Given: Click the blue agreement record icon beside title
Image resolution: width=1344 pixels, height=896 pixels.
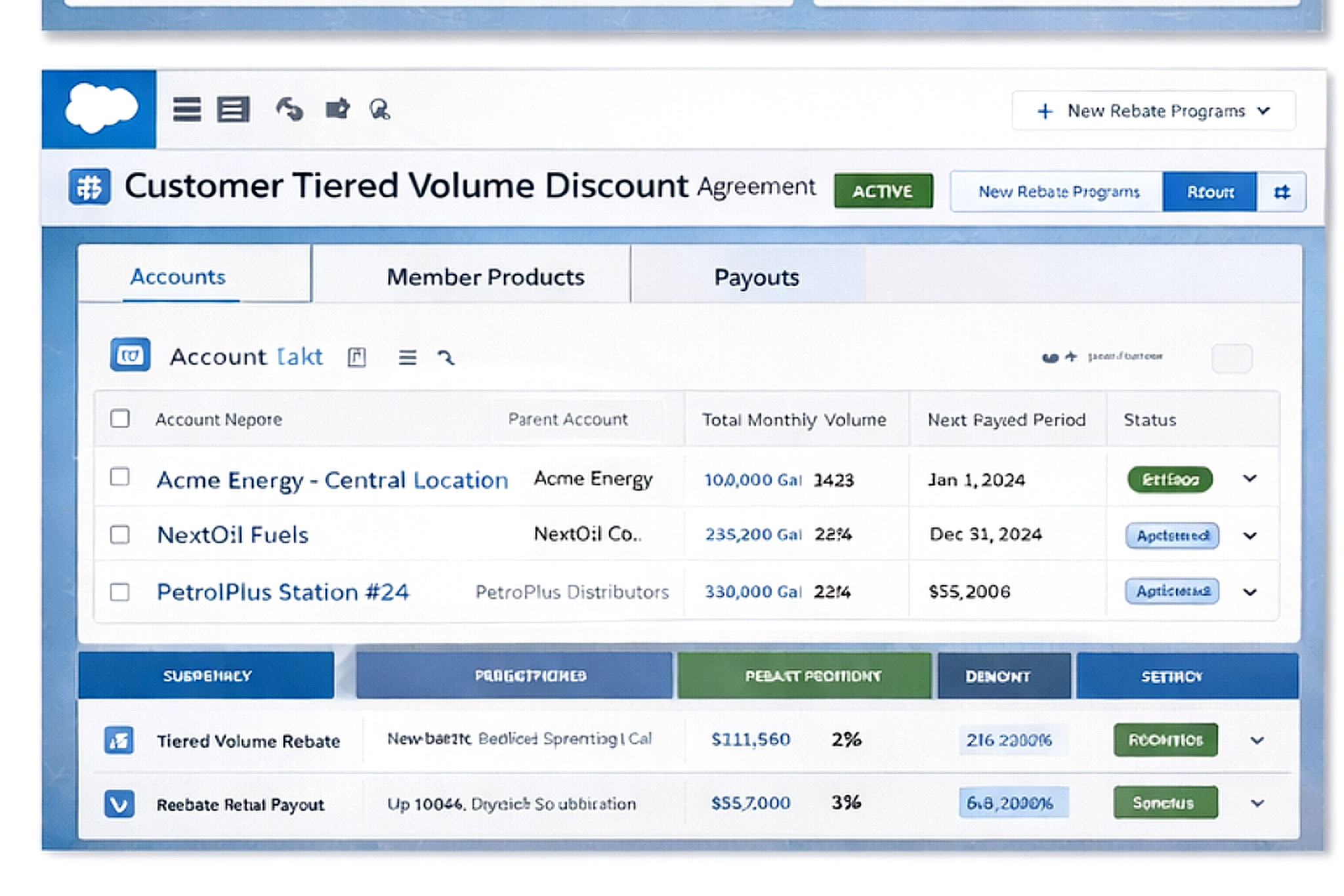Looking at the screenshot, I should [x=89, y=187].
